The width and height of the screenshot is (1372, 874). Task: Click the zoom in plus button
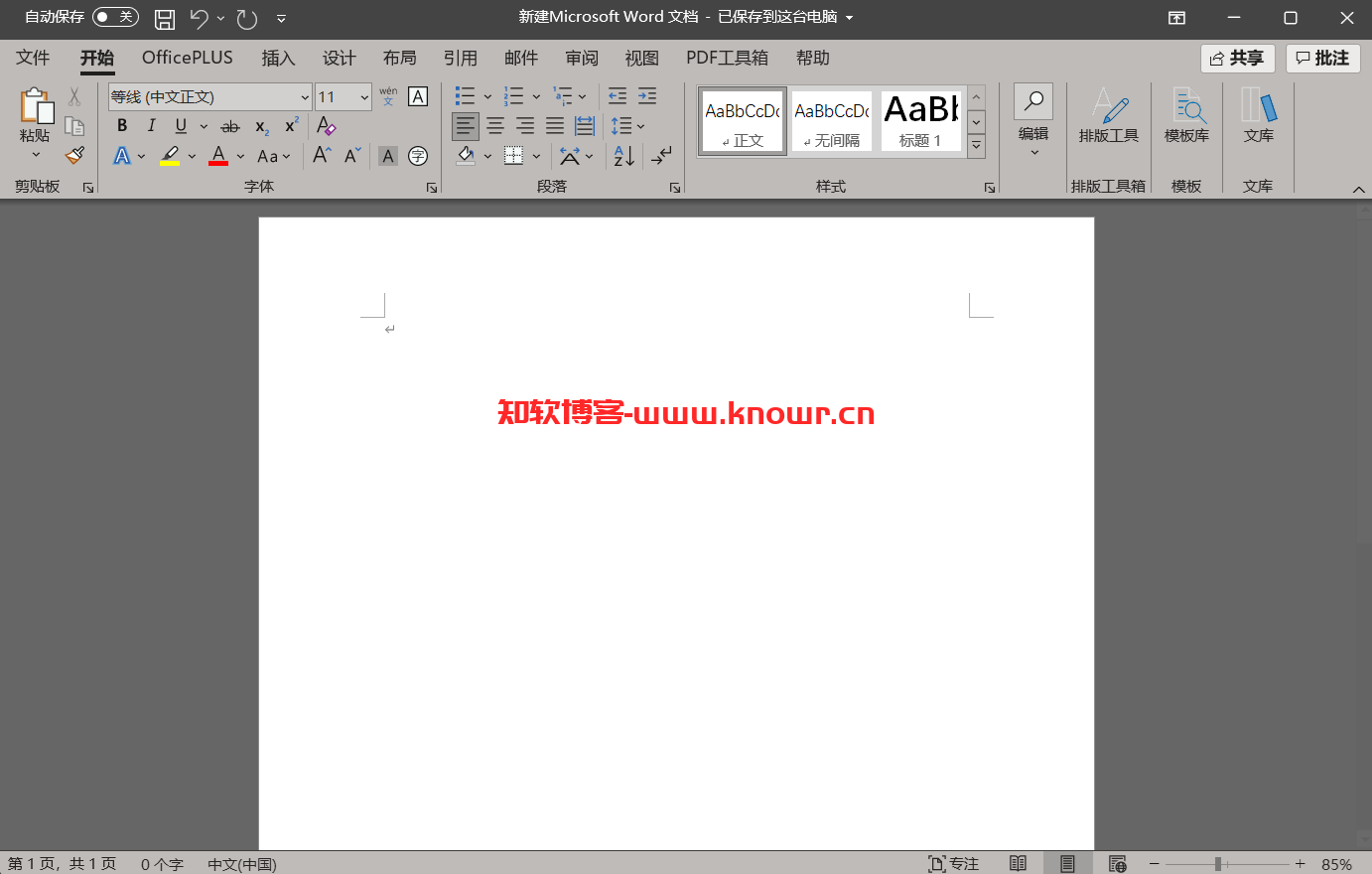(1301, 864)
